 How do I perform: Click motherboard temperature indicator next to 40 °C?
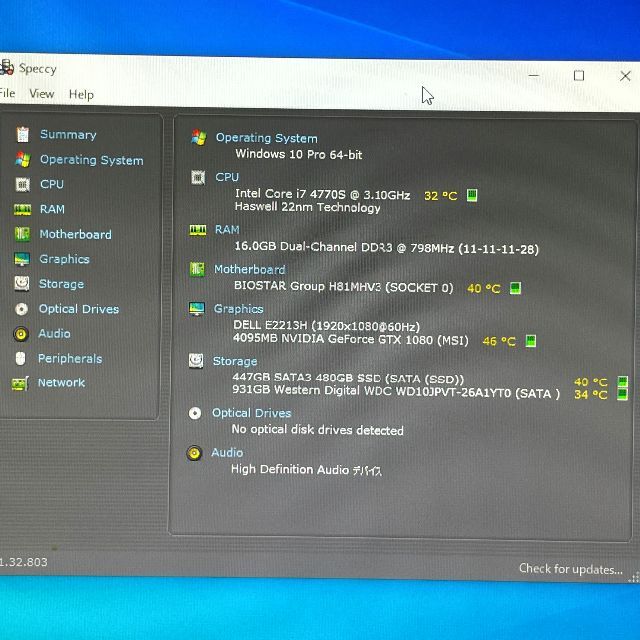516,288
